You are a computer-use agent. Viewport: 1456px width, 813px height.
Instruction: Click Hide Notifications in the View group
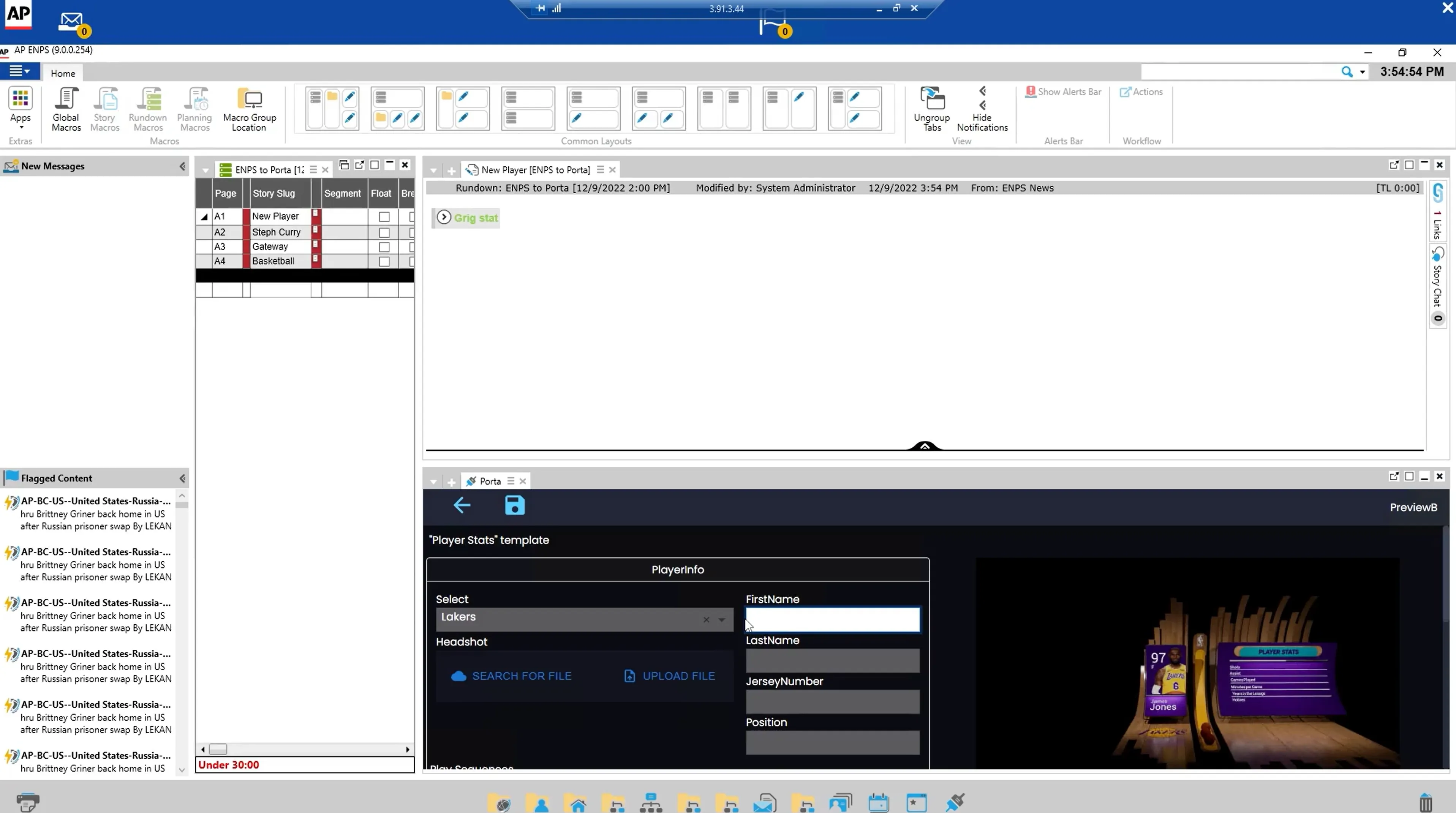click(983, 110)
